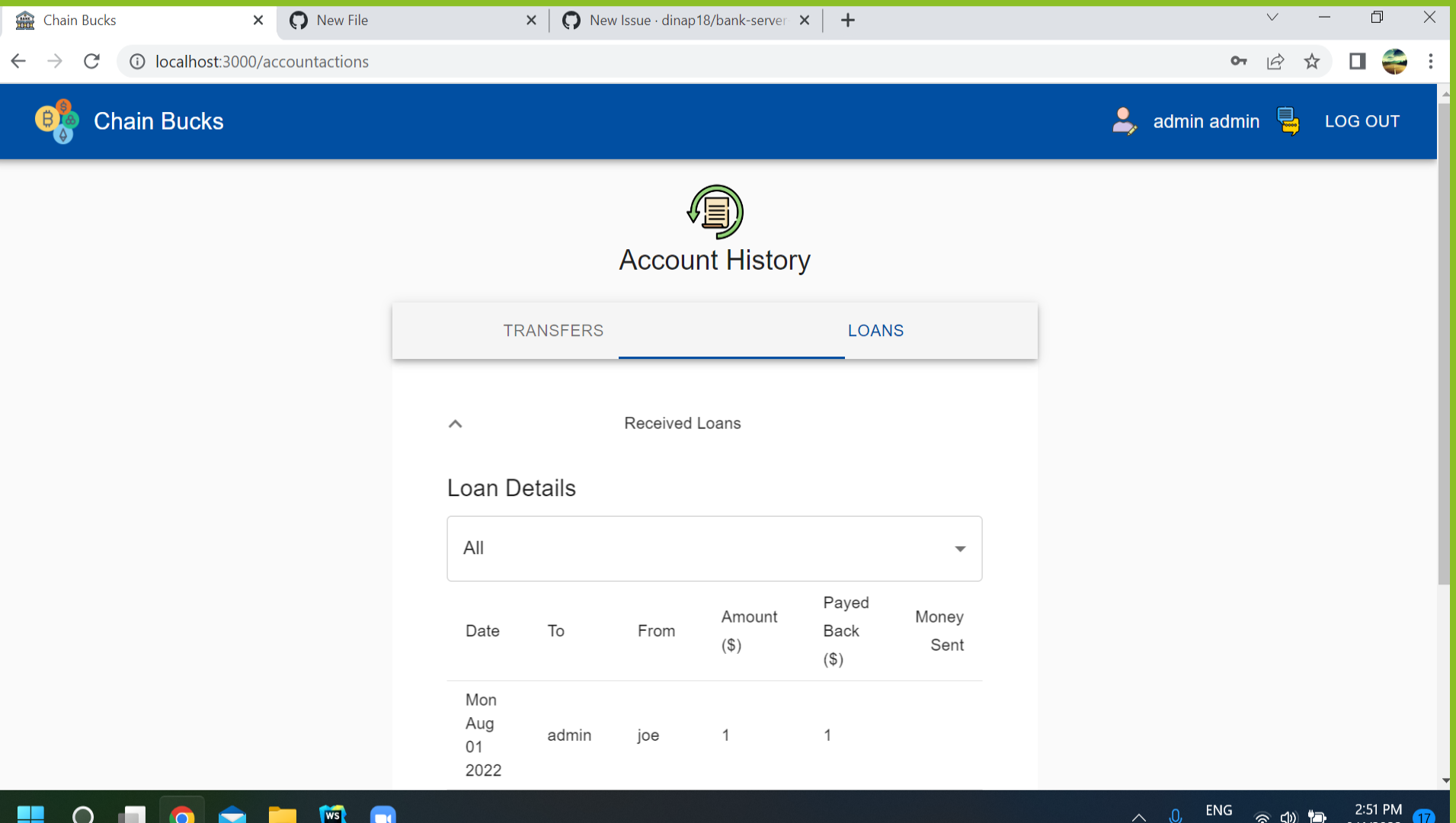
Task: Click the site info icon in the address bar
Action: pyautogui.click(x=137, y=62)
